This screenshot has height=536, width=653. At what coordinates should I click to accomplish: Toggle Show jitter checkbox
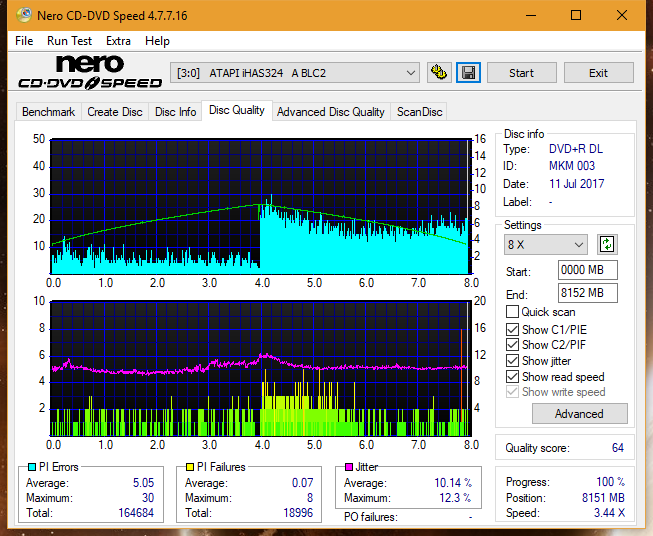click(512, 361)
